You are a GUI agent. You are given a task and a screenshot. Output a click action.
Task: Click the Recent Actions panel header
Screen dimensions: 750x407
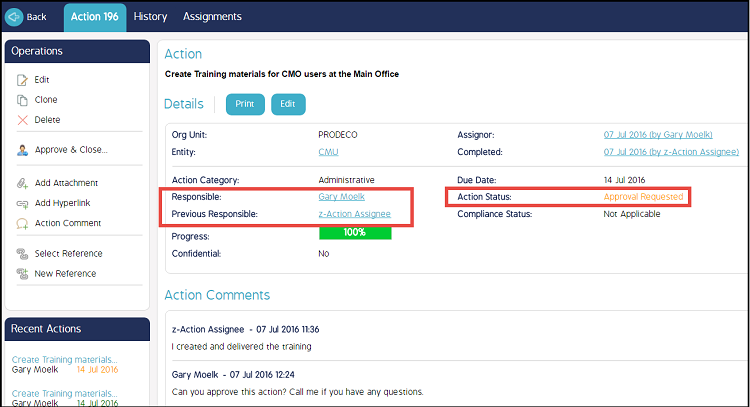(x=77, y=329)
